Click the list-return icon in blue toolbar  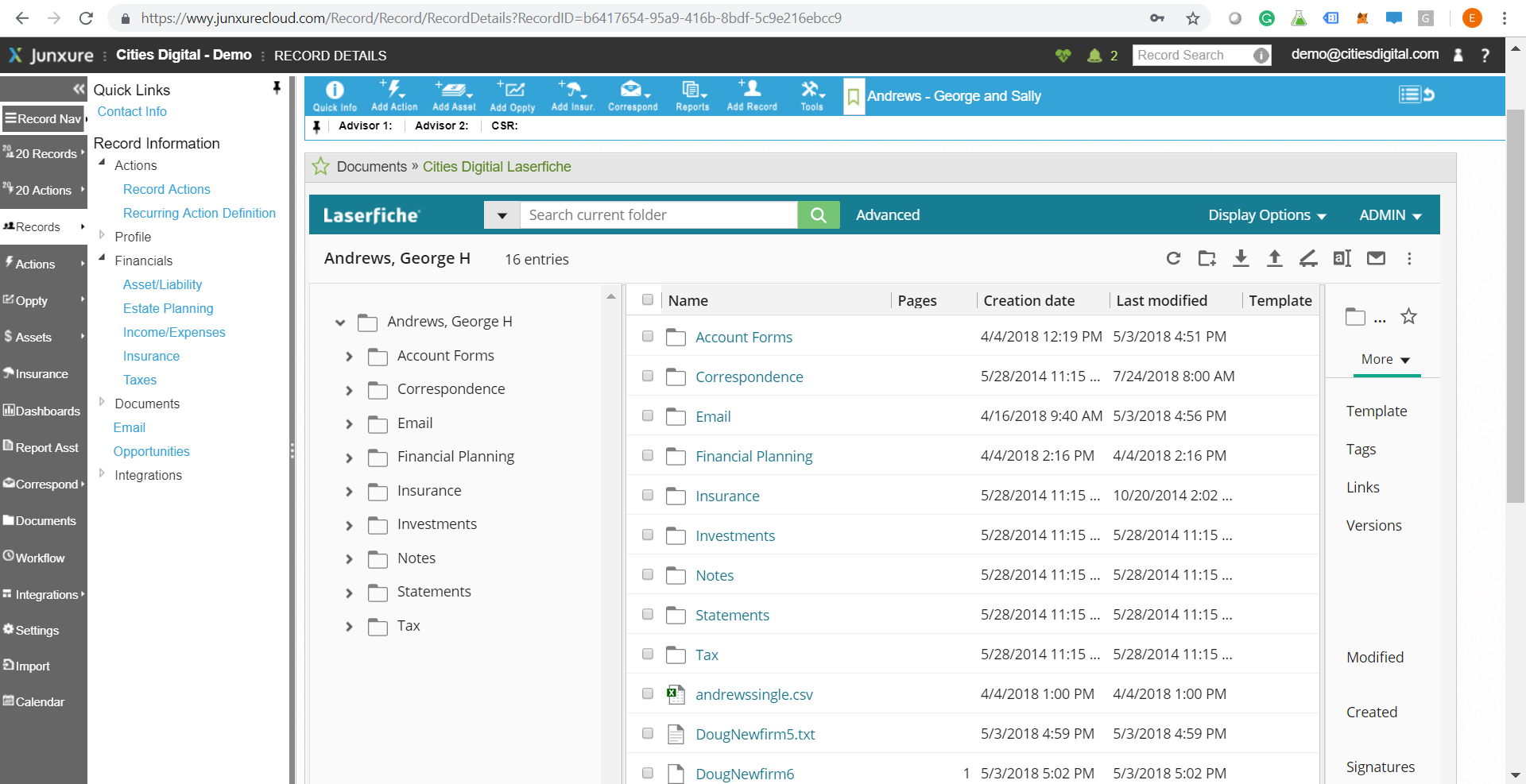1416,95
